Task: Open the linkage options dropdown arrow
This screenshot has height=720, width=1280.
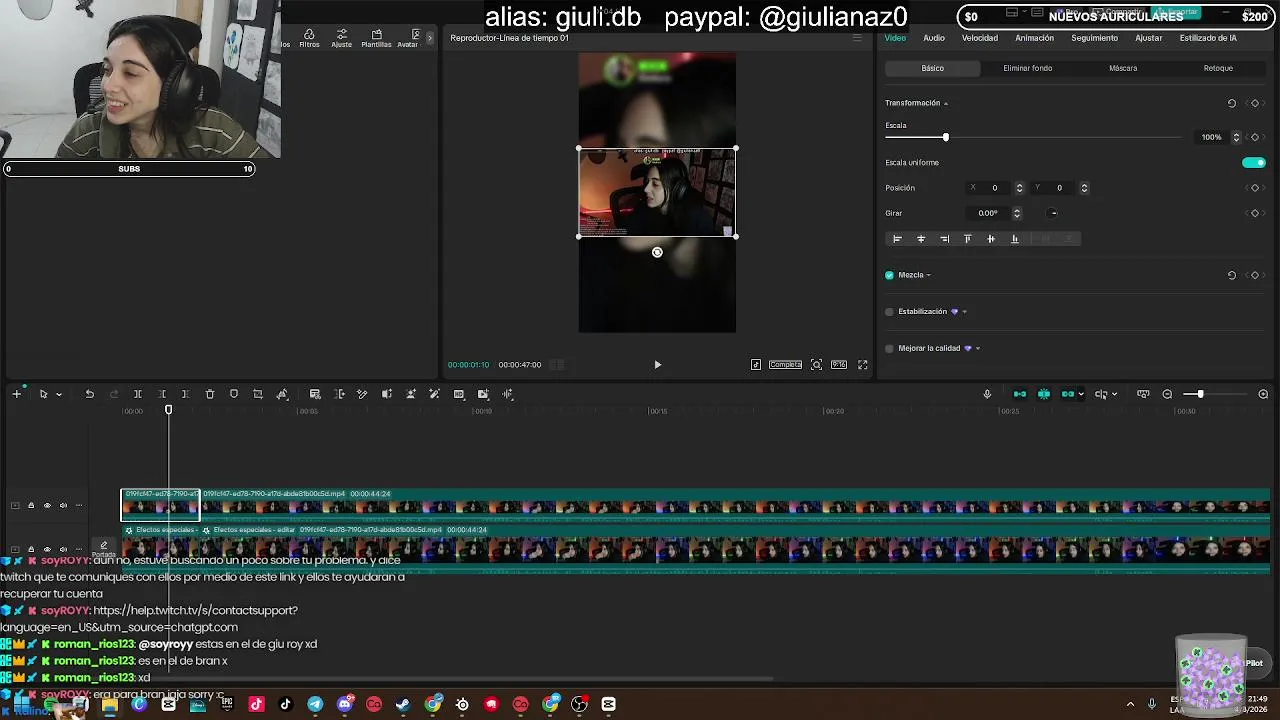Action: tap(1081, 394)
